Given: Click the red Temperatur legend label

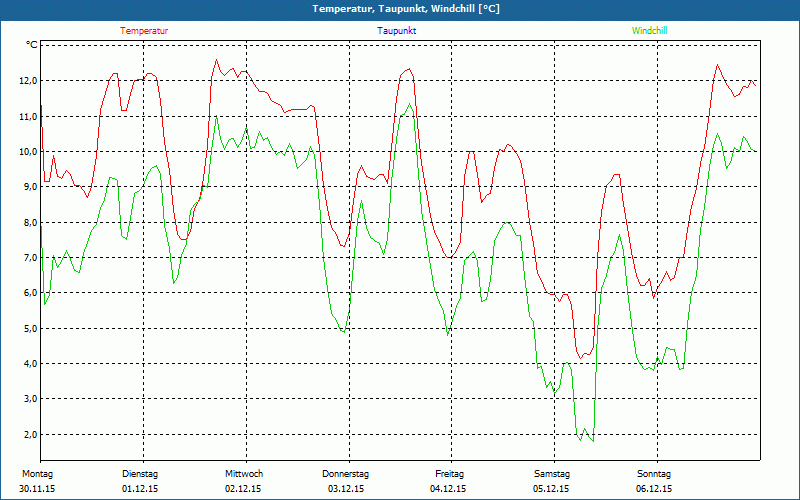Looking at the screenshot, I should (x=144, y=31).
